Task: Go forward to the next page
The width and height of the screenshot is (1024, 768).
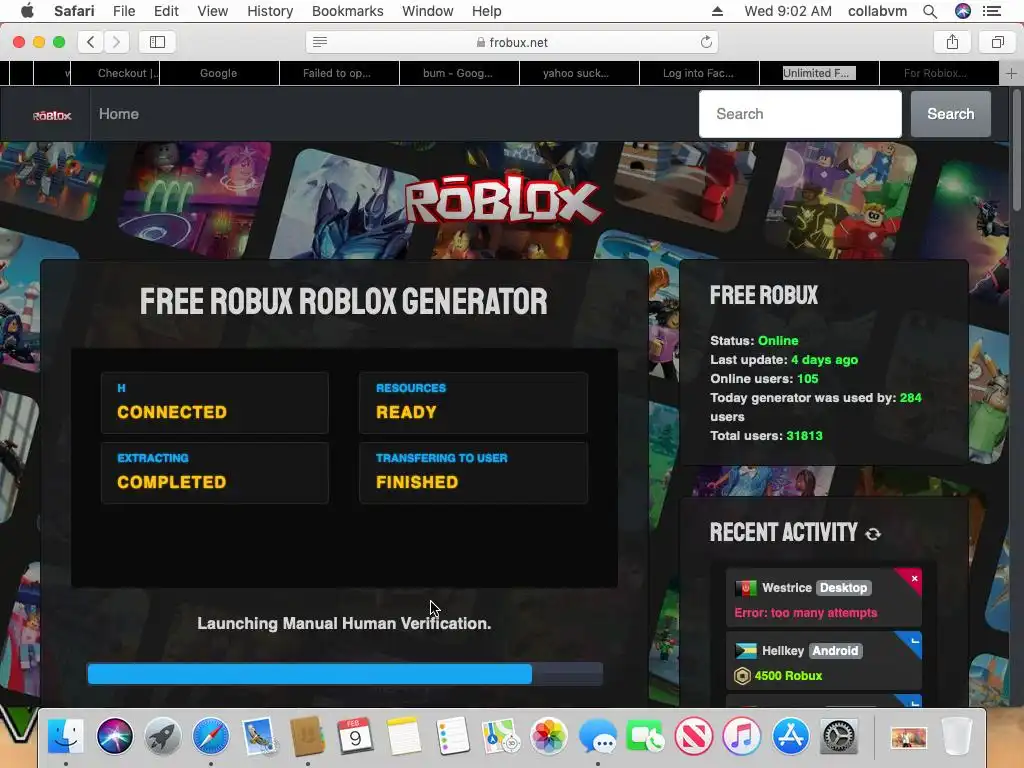Action: point(116,42)
